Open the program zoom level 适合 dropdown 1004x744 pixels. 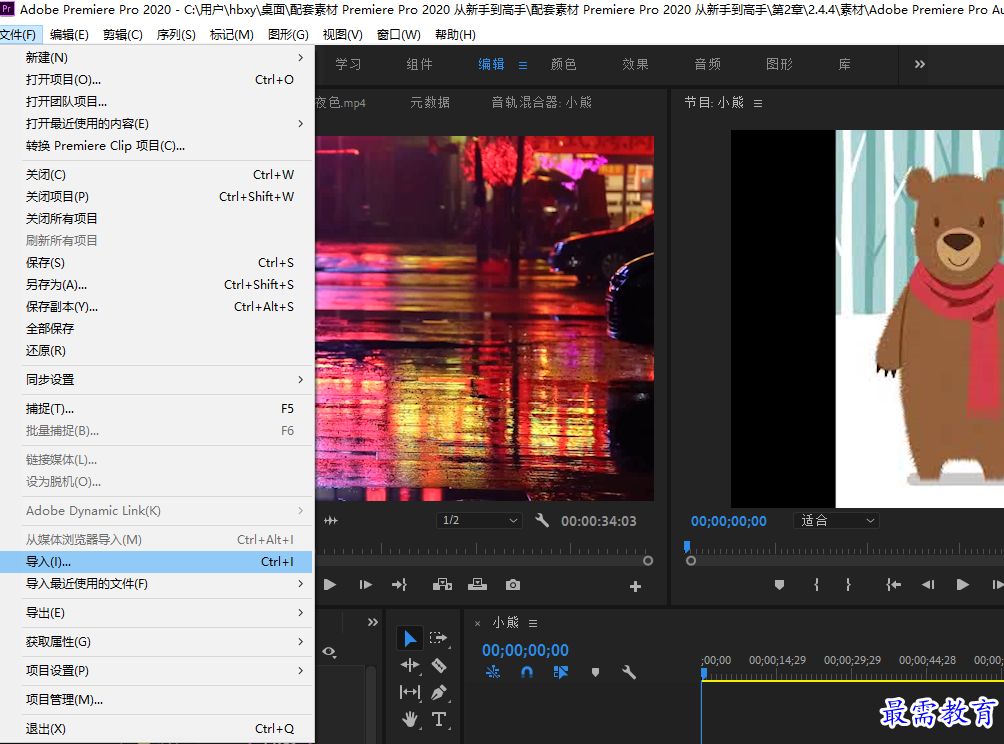[x=836, y=521]
